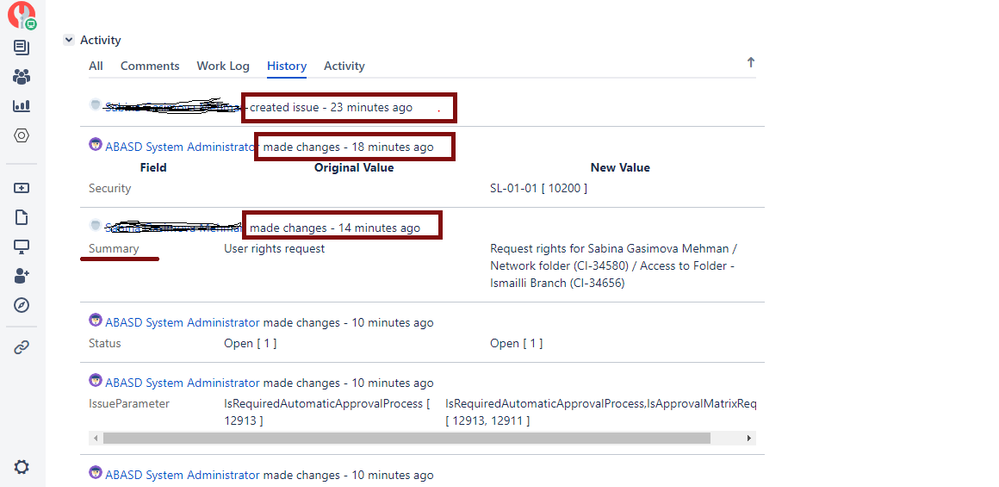Click the 'IssueParameter' field label
This screenshot has height=487, width=999.
[x=129, y=403]
